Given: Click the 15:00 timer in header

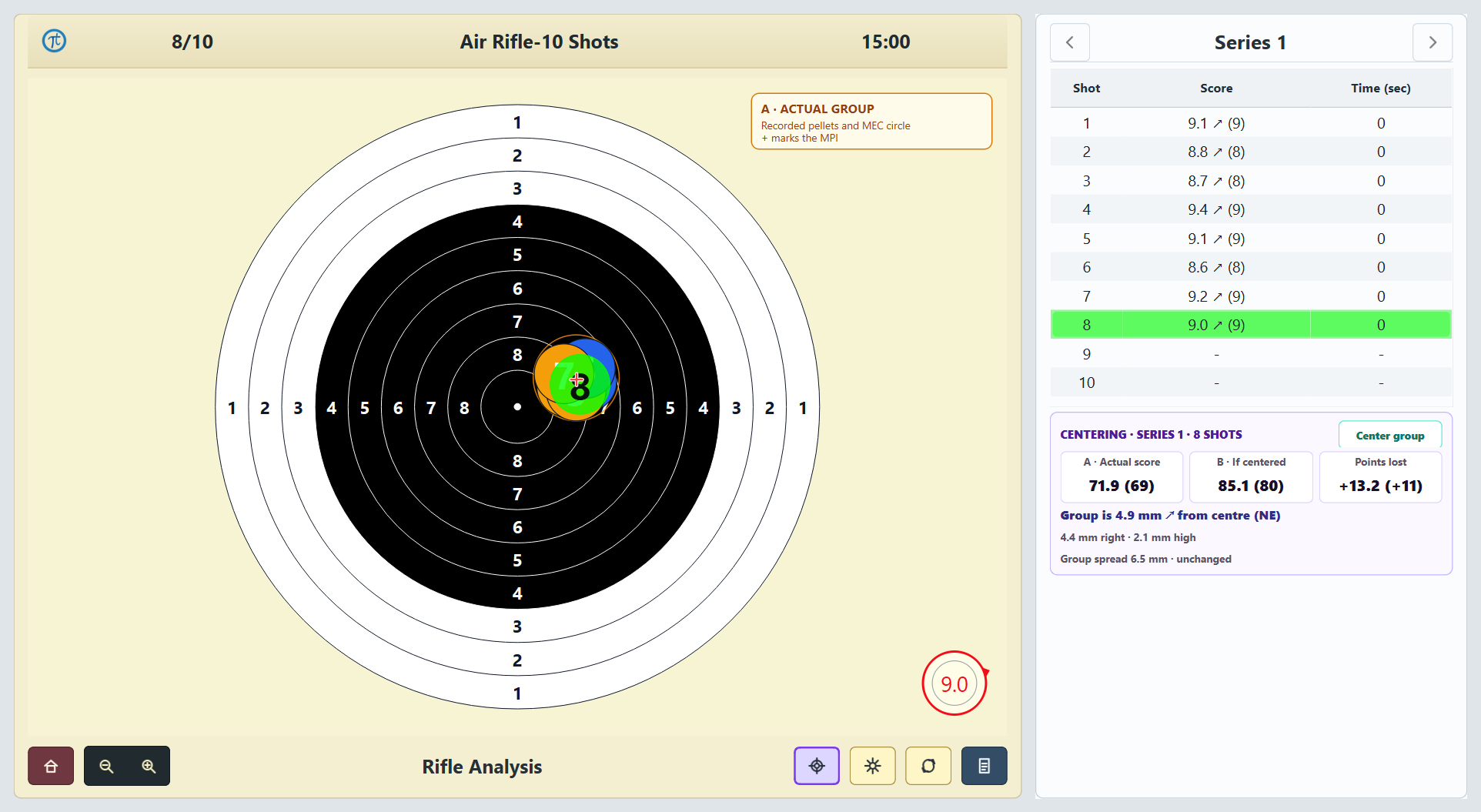Looking at the screenshot, I should 885,42.
